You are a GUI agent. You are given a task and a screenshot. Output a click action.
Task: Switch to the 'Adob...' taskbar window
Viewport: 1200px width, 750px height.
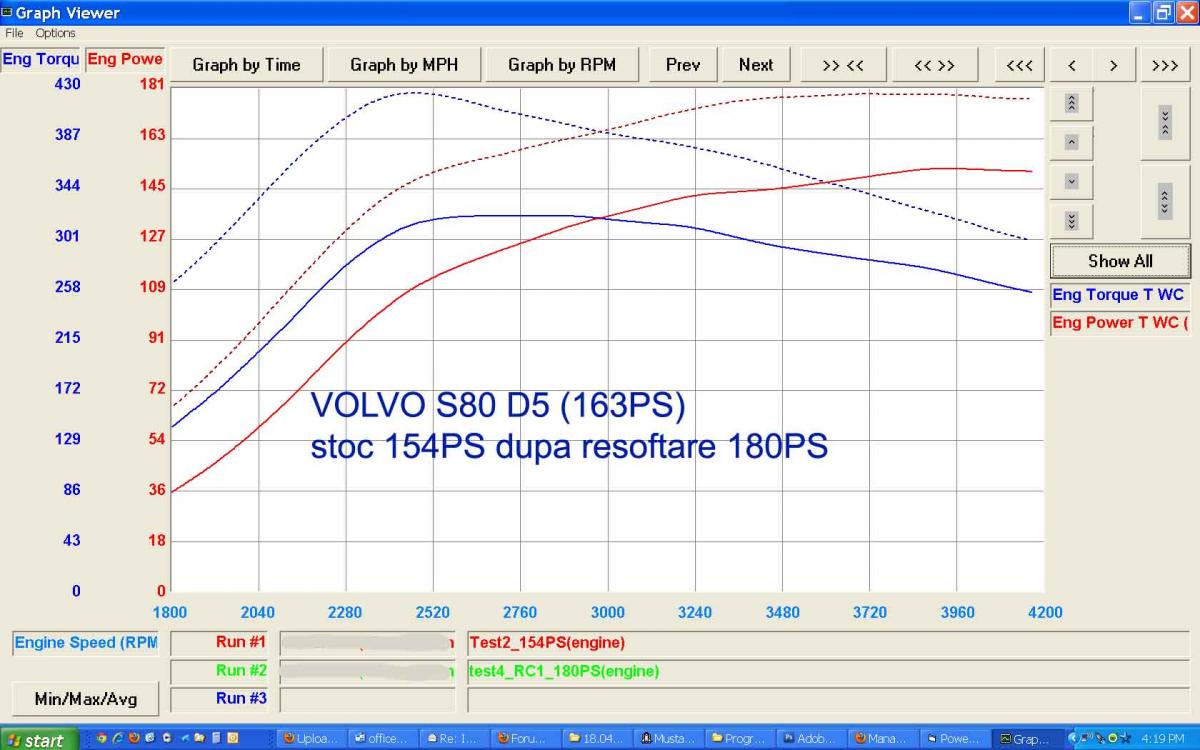(811, 739)
